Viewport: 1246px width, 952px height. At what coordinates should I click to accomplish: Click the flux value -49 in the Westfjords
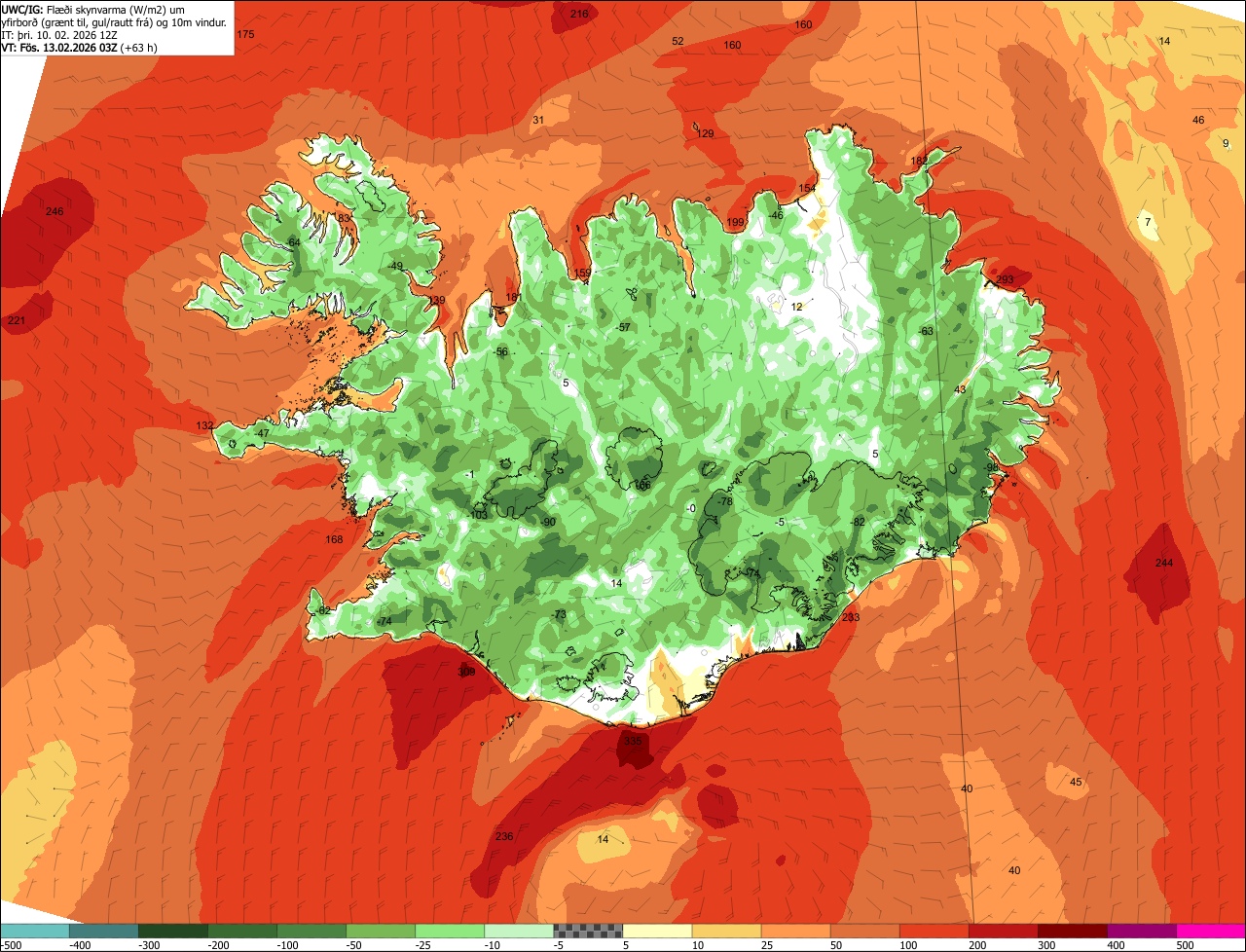[394, 266]
